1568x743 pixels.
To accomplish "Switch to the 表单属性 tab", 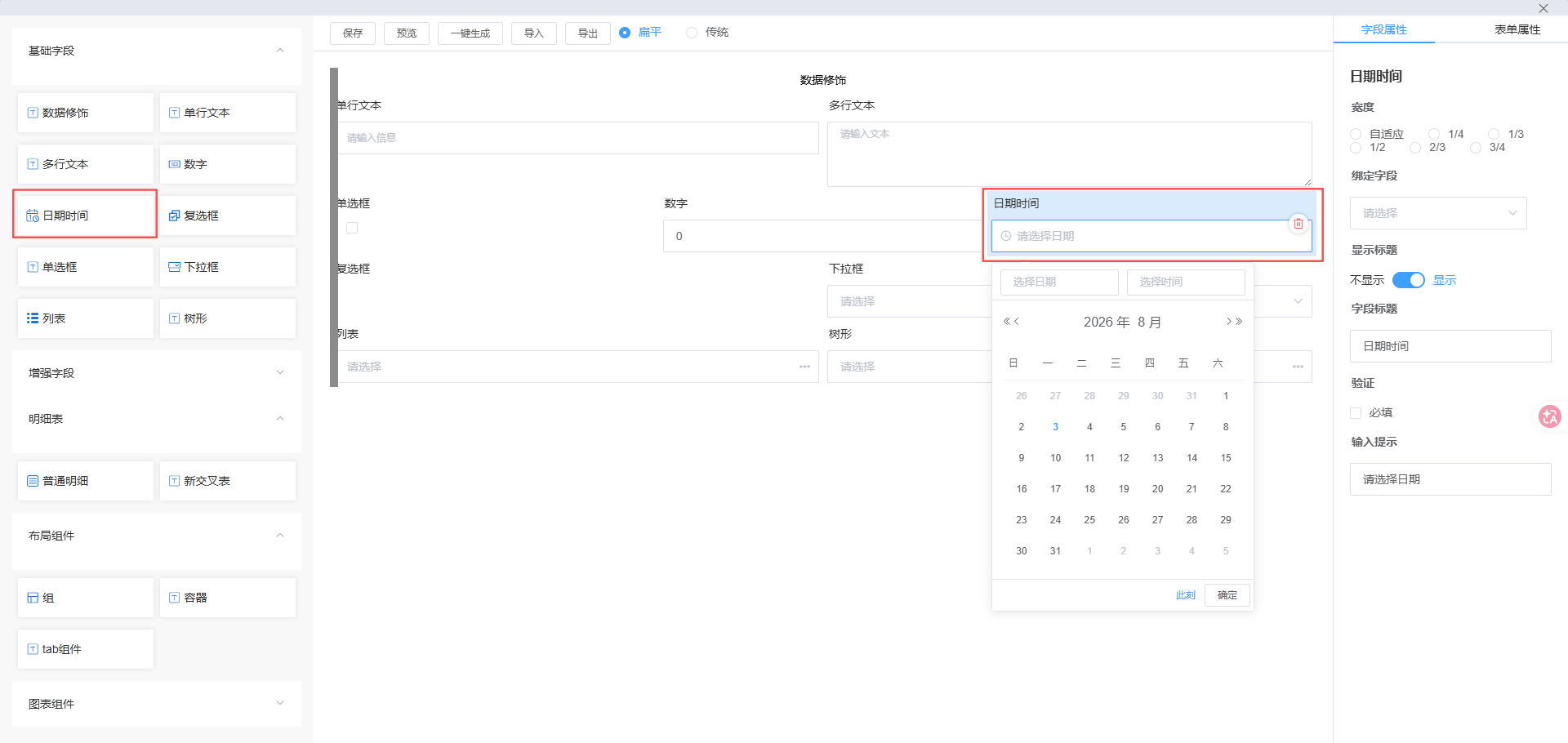I will tap(1517, 29).
